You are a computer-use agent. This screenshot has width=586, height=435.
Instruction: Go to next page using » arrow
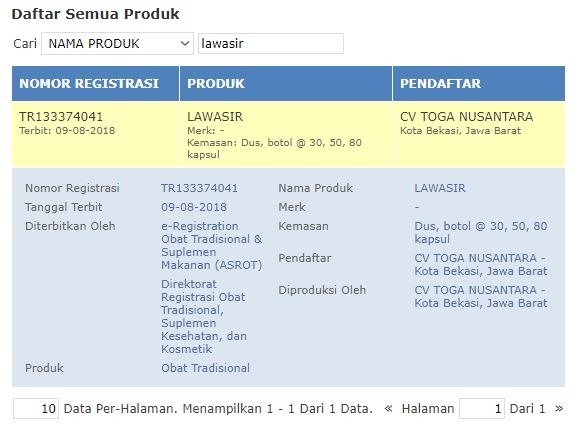point(559,408)
